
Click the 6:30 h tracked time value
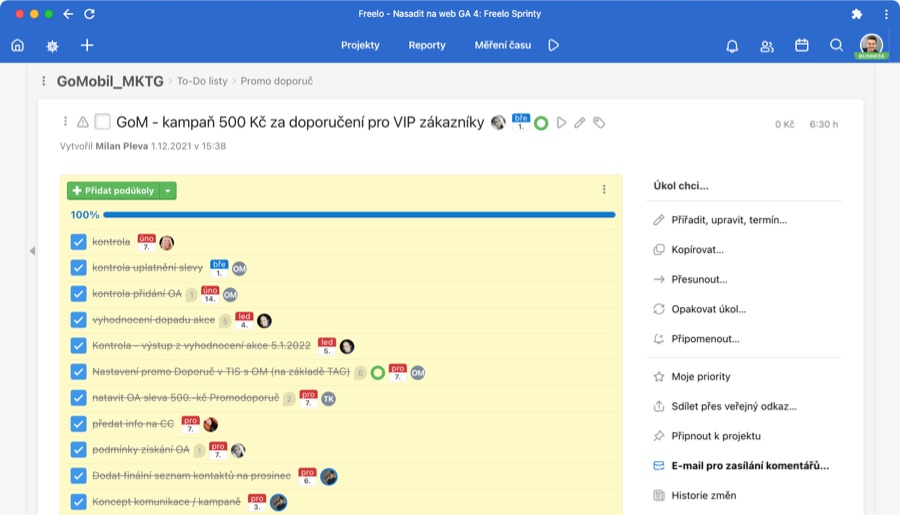824,124
